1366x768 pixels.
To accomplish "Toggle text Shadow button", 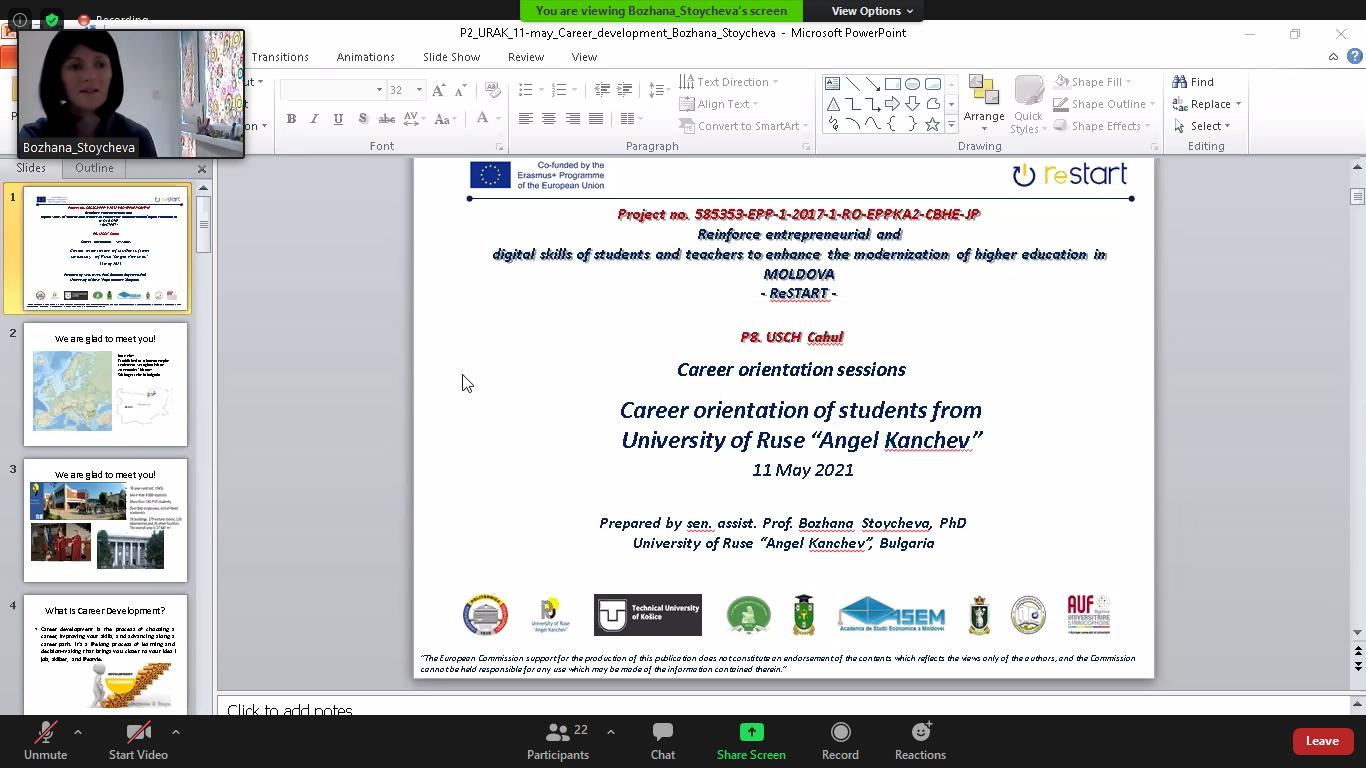I will click(x=362, y=119).
